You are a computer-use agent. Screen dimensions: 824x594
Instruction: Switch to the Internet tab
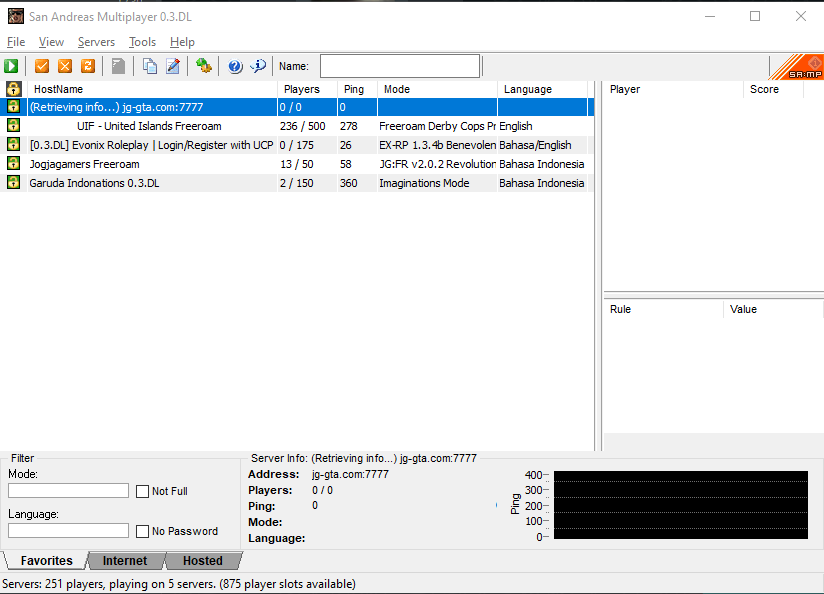coord(125,561)
